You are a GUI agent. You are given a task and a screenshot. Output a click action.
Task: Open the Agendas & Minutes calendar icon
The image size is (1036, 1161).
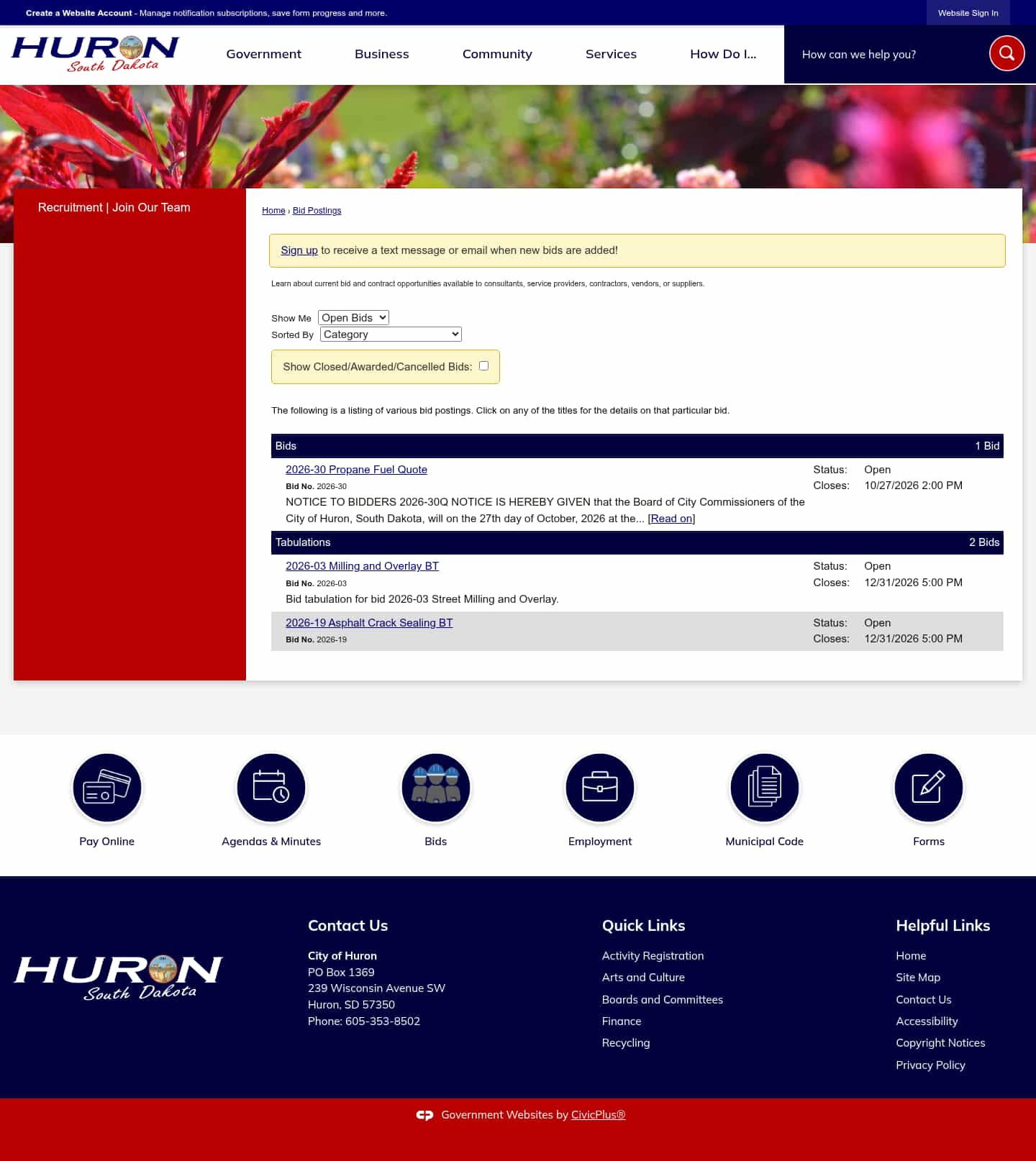271,788
